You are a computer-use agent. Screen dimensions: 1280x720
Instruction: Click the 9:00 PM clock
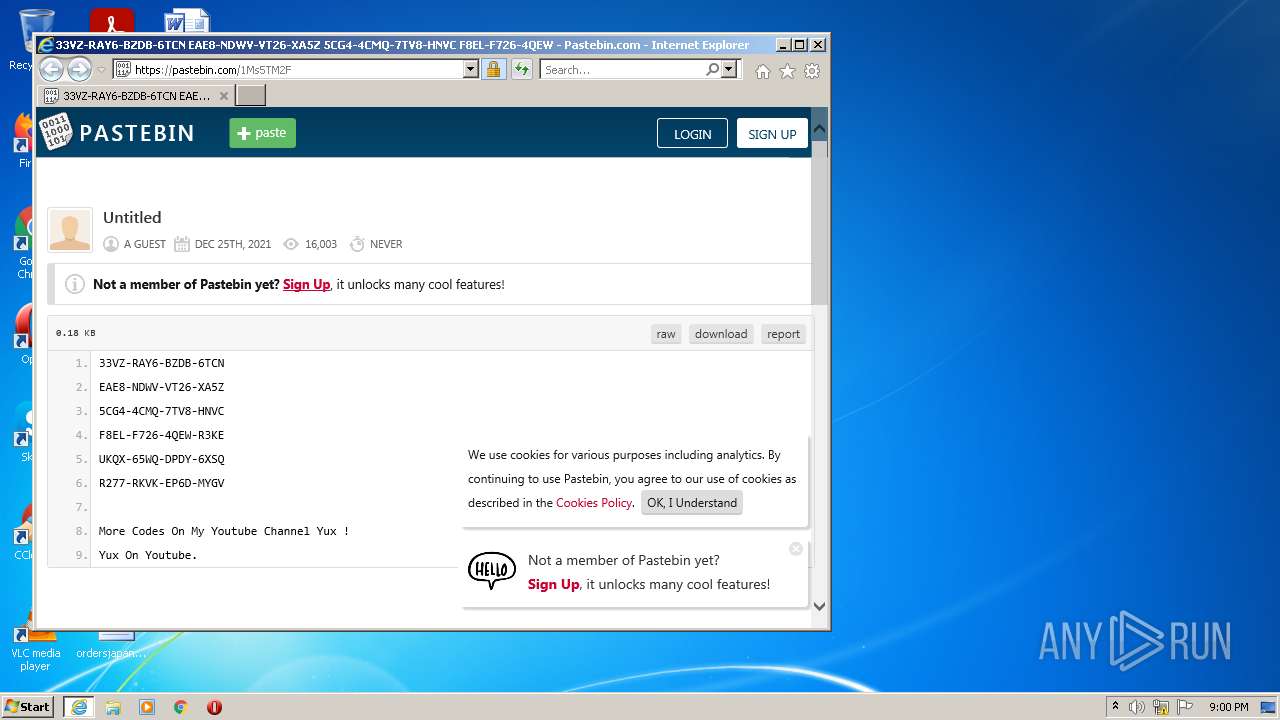click(x=1228, y=707)
